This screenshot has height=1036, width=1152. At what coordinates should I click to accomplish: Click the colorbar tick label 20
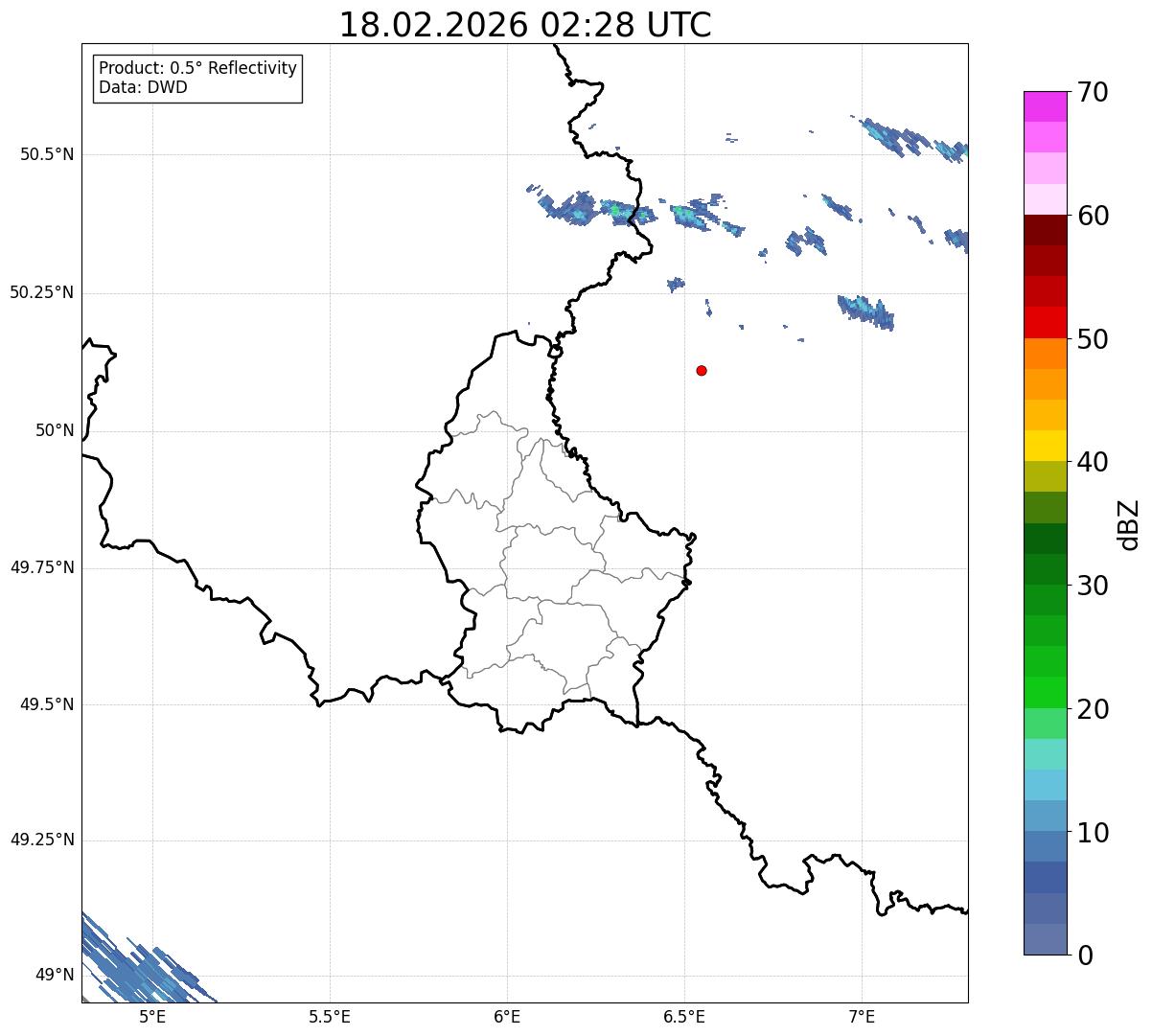coord(1093,709)
